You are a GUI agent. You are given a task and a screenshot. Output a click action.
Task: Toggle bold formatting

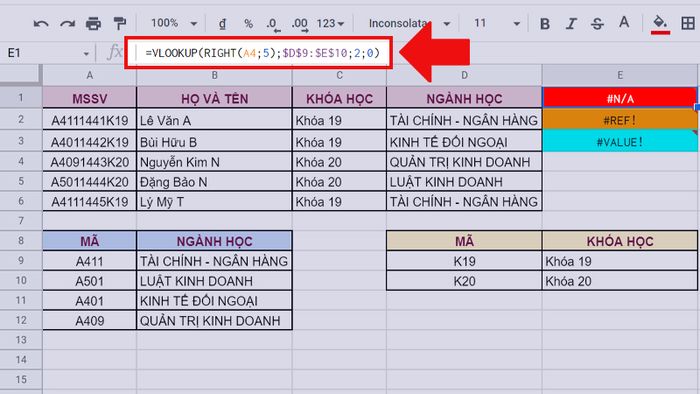[x=545, y=24]
